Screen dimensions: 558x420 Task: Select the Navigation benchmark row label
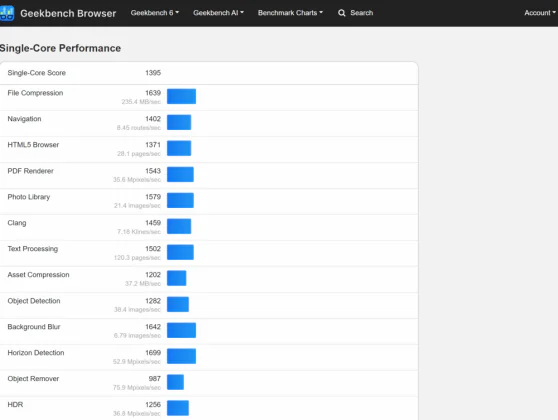coord(24,119)
